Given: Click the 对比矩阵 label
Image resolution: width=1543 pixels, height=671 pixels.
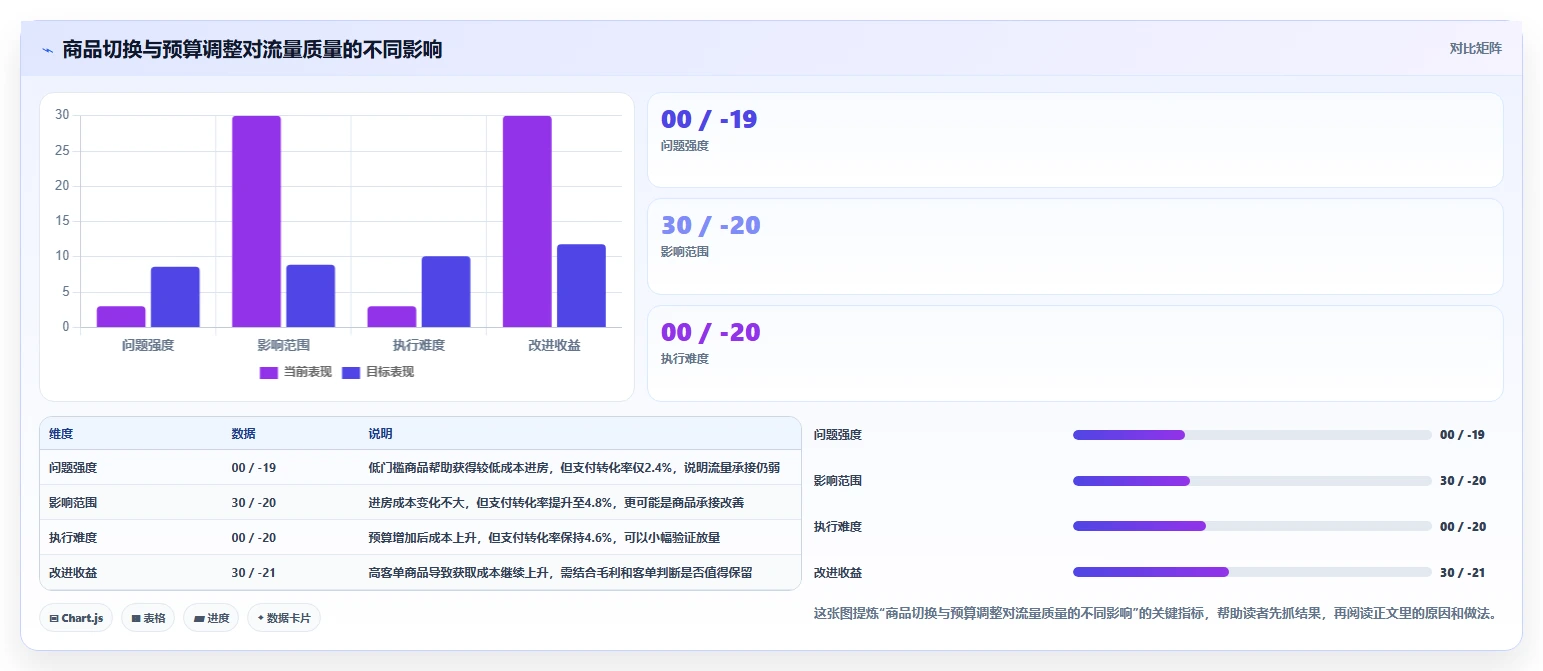Looking at the screenshot, I should (x=1475, y=48).
